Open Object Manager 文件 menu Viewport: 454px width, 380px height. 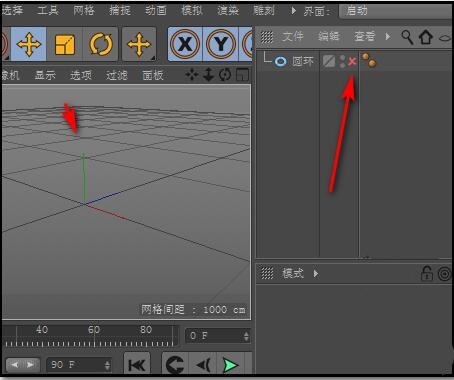293,36
